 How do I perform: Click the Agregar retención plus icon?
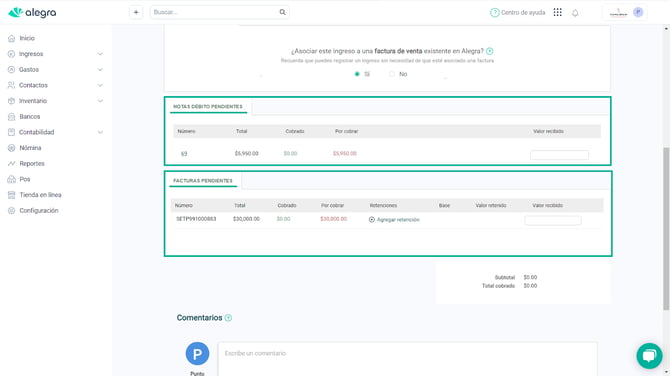click(x=372, y=220)
